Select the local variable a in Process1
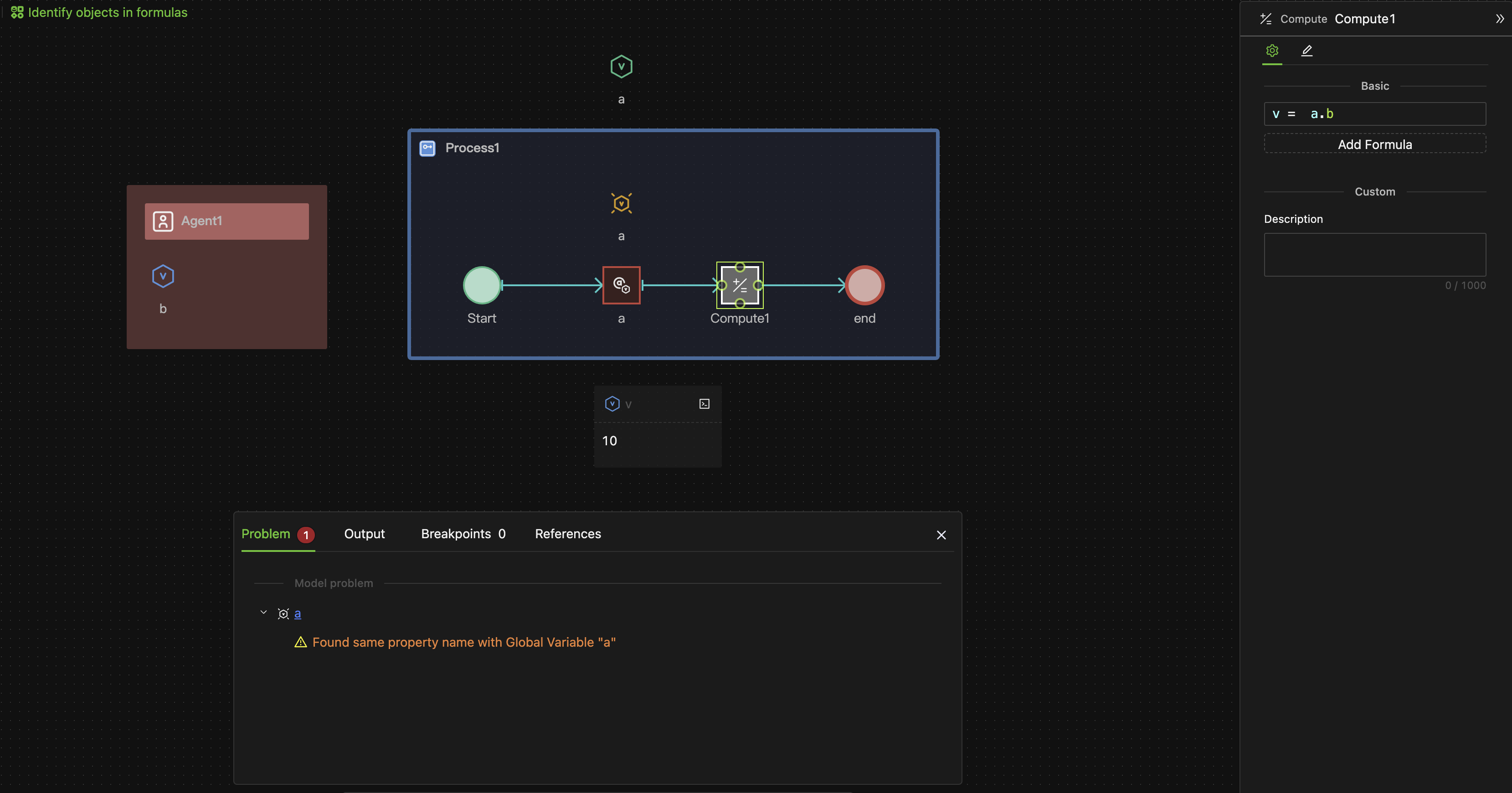Viewport: 1512px width, 793px height. pos(621,204)
